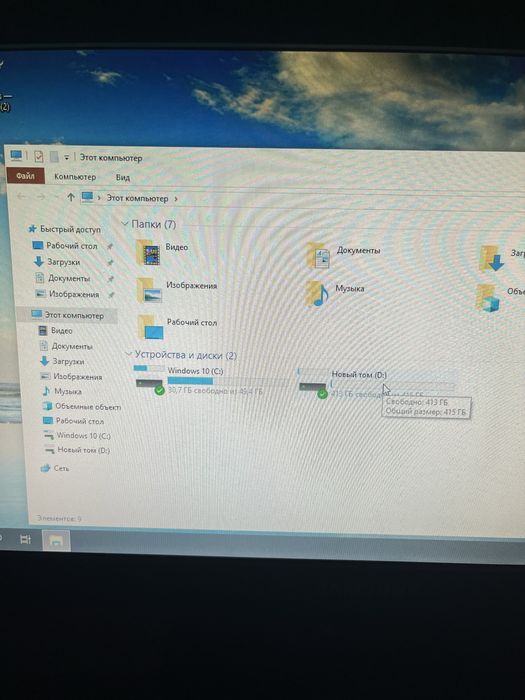
Task: Open Видео under Этот компьютер tree
Action: click(x=61, y=331)
